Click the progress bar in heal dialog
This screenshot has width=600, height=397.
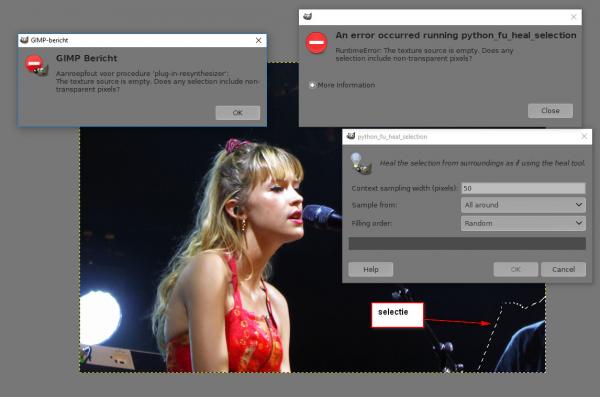[467, 243]
